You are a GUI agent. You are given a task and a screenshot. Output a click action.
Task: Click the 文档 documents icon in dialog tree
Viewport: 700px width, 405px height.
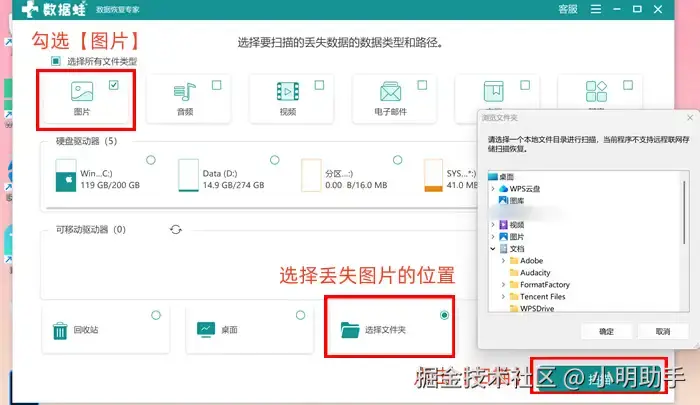point(504,249)
